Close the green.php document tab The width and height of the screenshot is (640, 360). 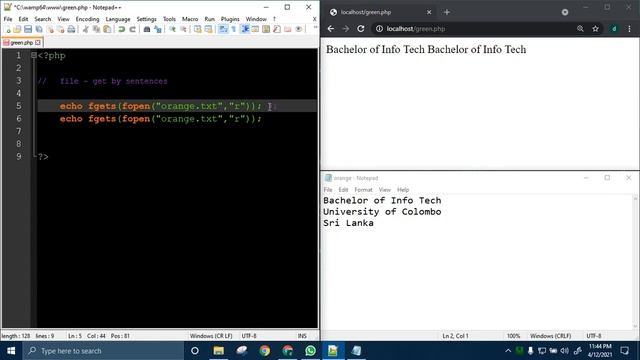(38, 42)
